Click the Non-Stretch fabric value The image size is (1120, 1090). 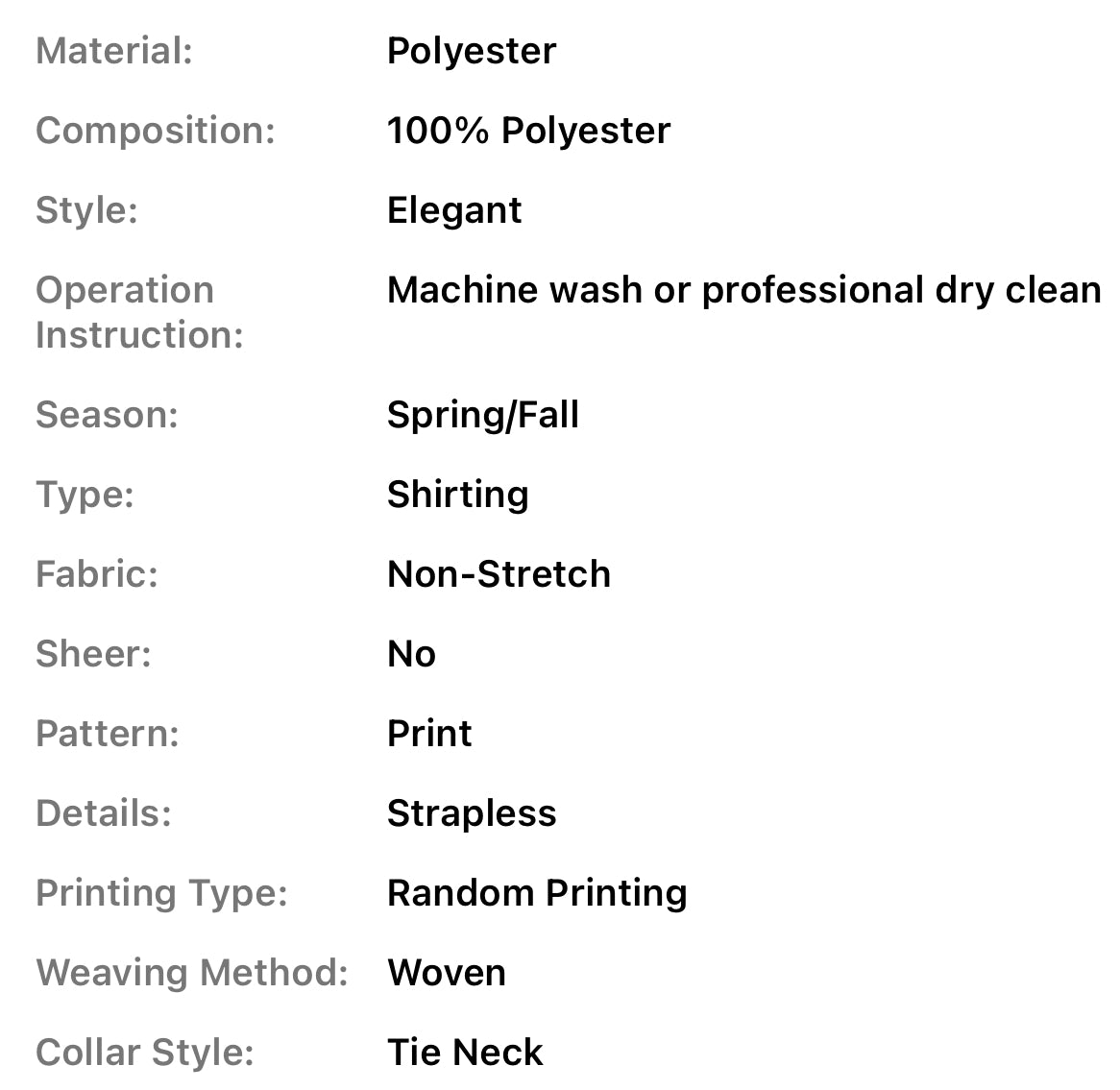pos(499,574)
